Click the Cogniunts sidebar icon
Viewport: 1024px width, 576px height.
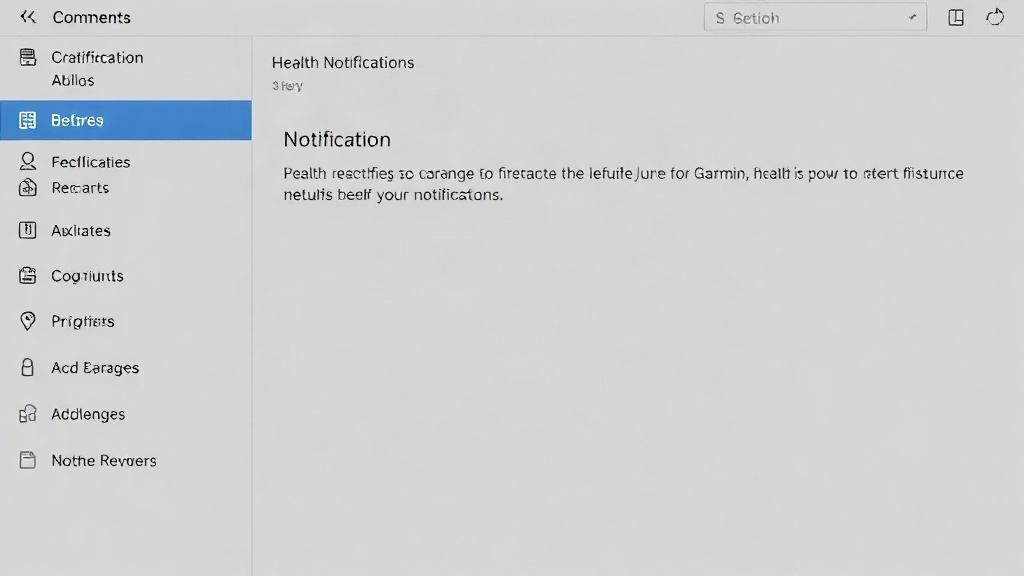pos(27,276)
